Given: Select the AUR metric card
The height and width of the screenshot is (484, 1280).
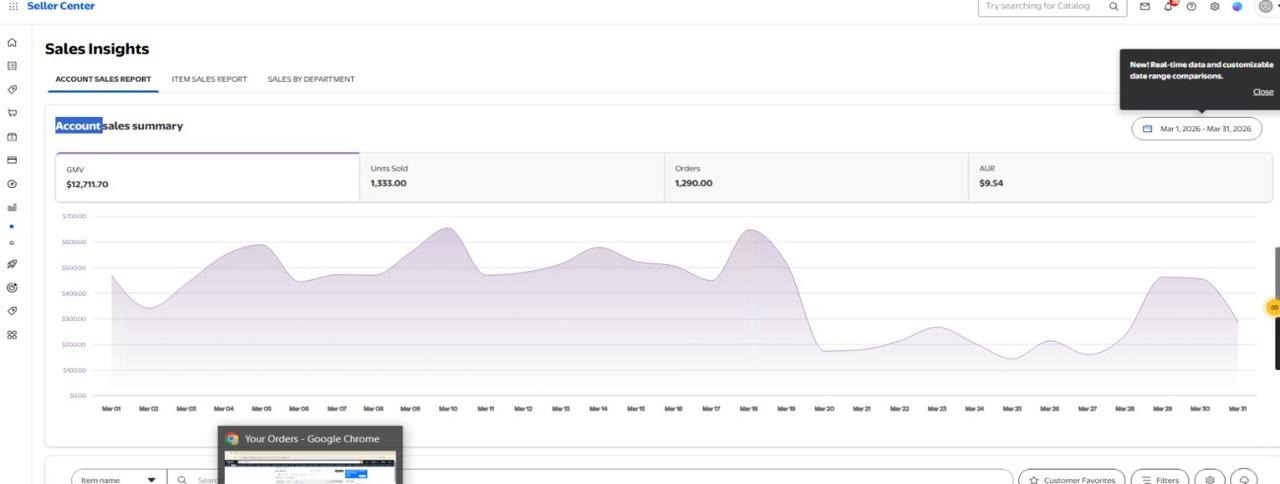Looking at the screenshot, I should [x=1120, y=177].
